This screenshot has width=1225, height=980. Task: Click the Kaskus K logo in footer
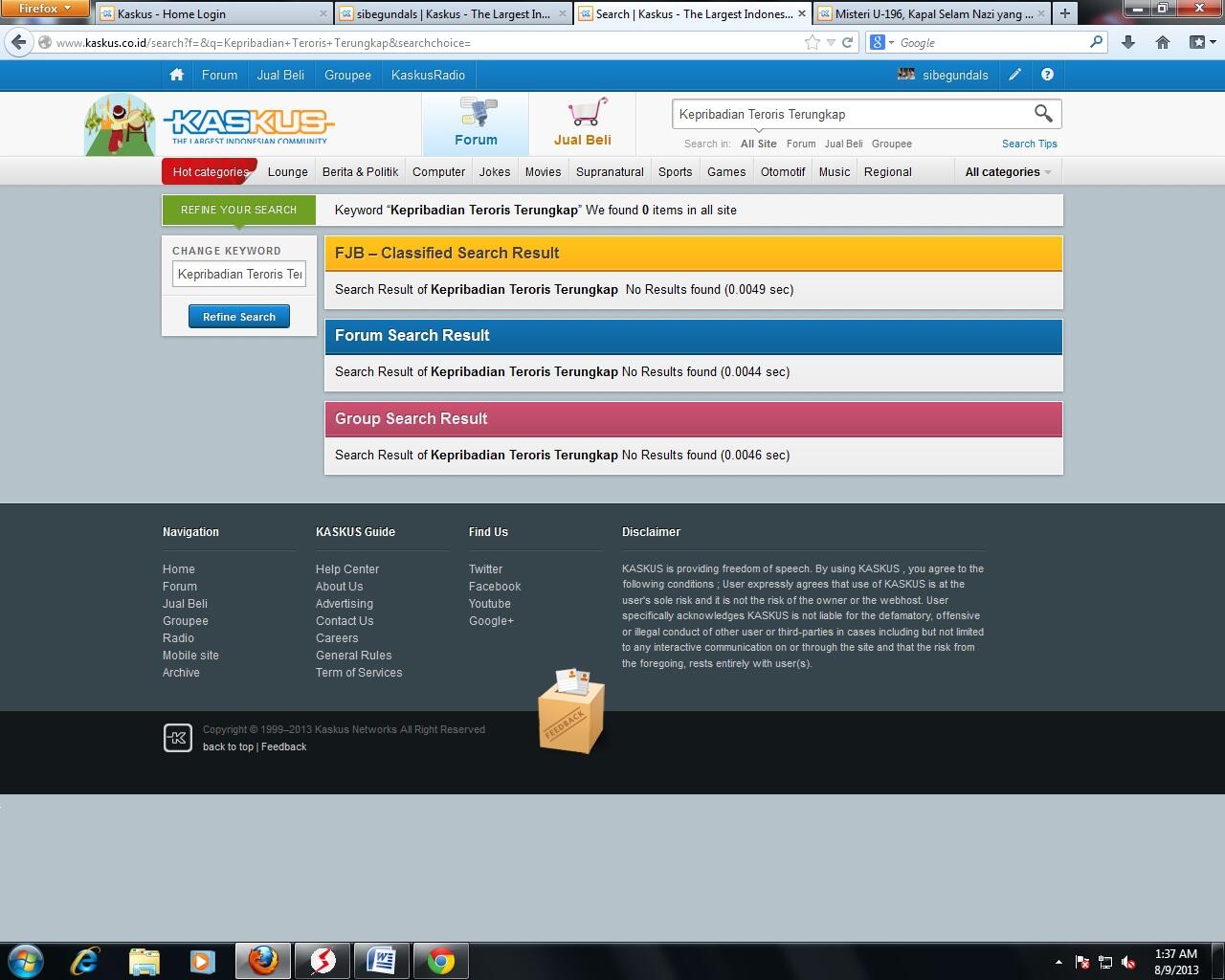178,738
